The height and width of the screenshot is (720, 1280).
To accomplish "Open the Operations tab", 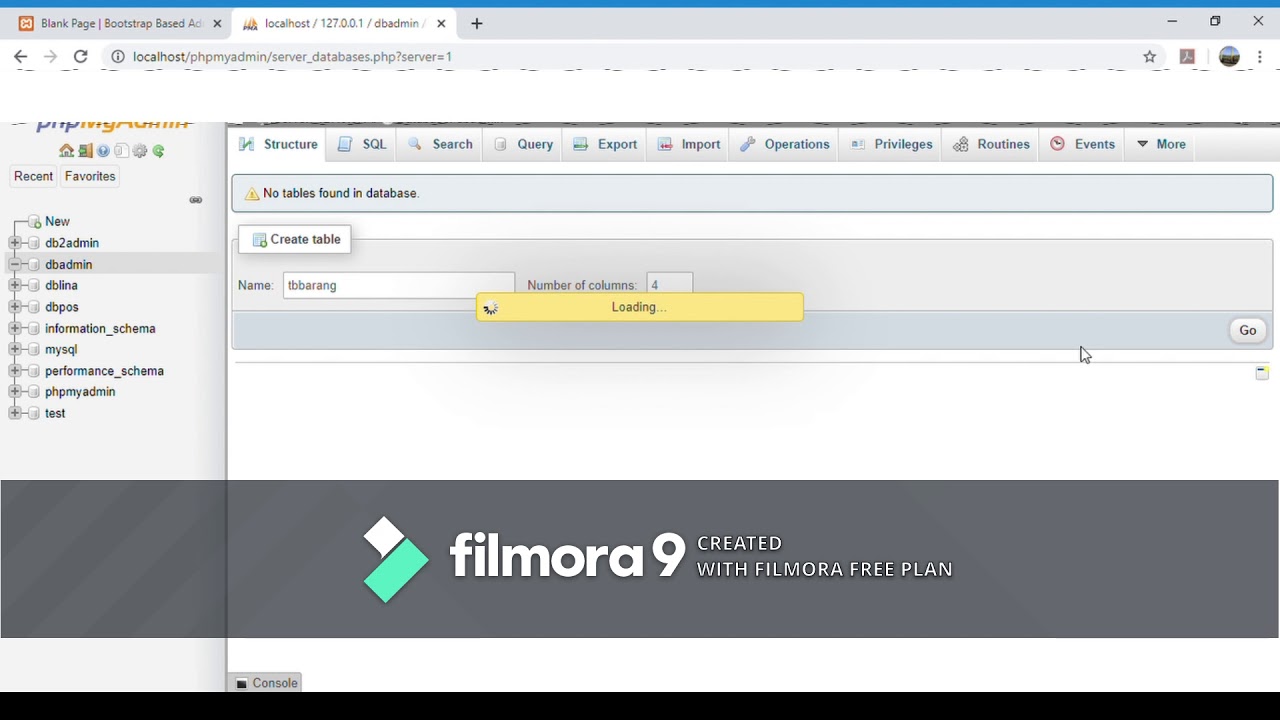I will tap(785, 144).
